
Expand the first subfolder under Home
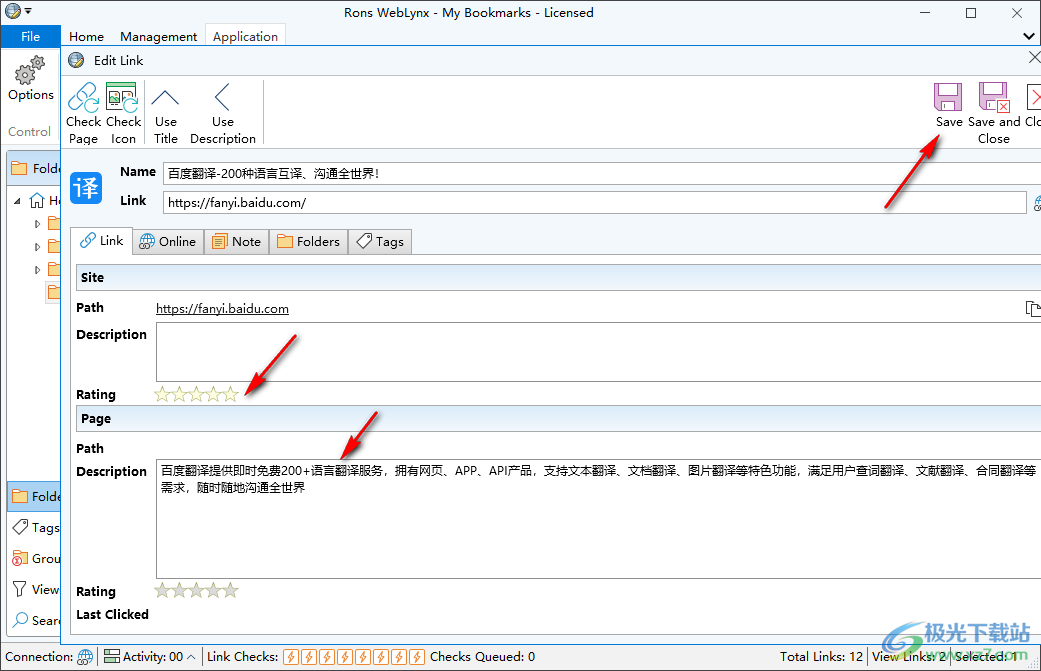click(38, 223)
